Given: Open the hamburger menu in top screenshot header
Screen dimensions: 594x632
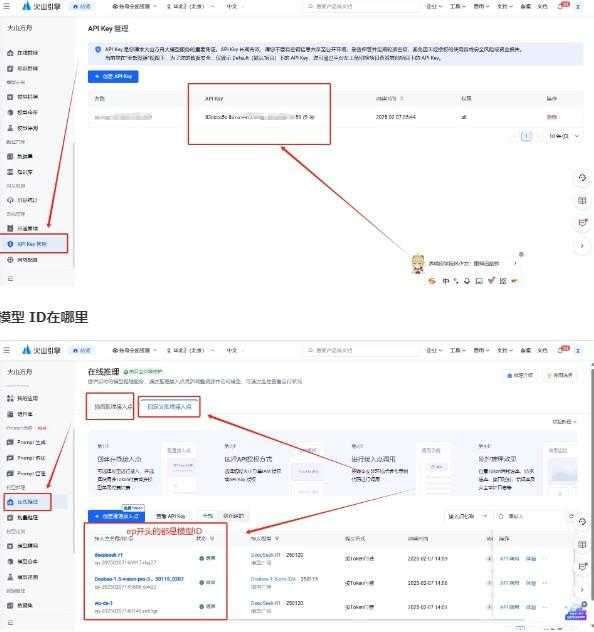Looking at the screenshot, I should 6,6.
